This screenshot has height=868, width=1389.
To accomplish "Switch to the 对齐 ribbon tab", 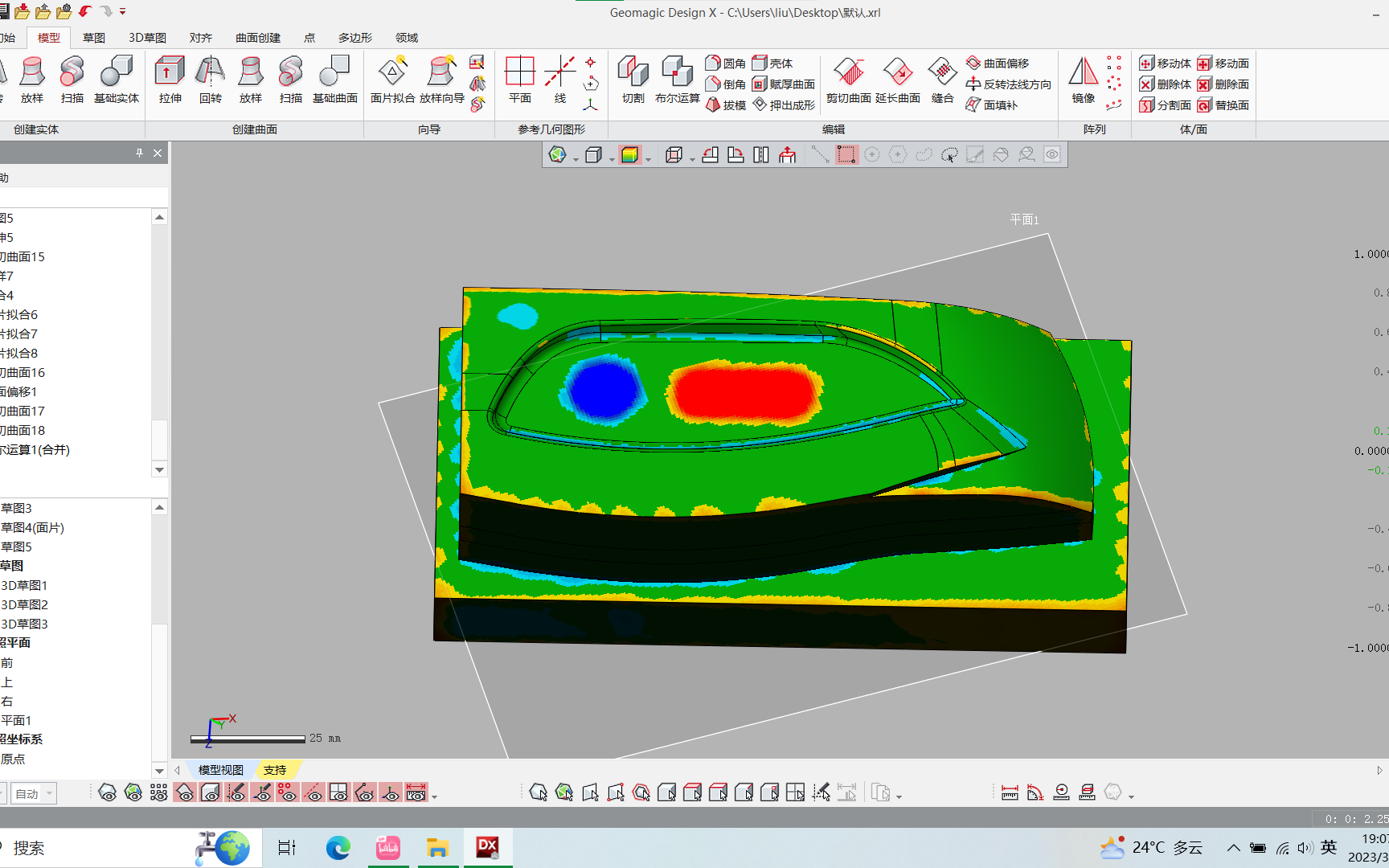I will [x=200, y=37].
